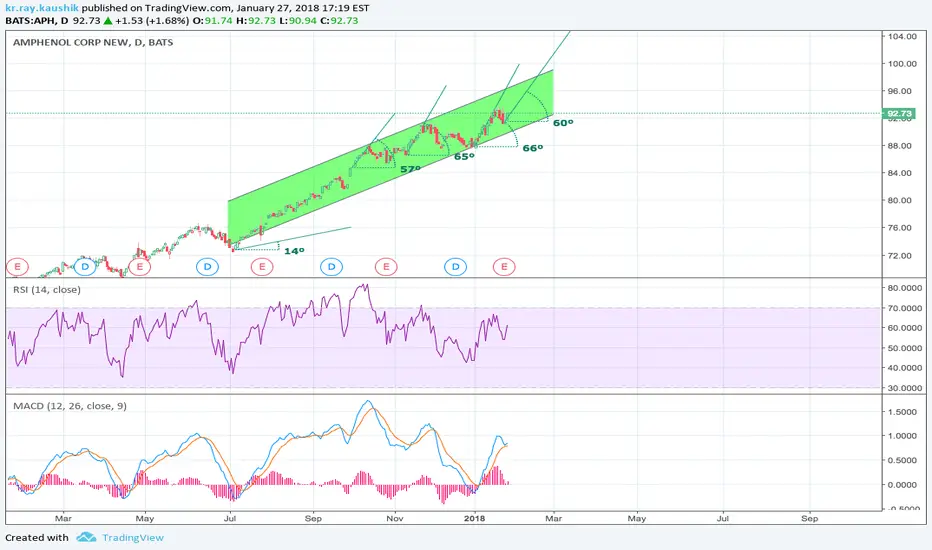Click the L:90.94 low value
Image resolution: width=932 pixels, height=550 pixels.
tap(298, 21)
